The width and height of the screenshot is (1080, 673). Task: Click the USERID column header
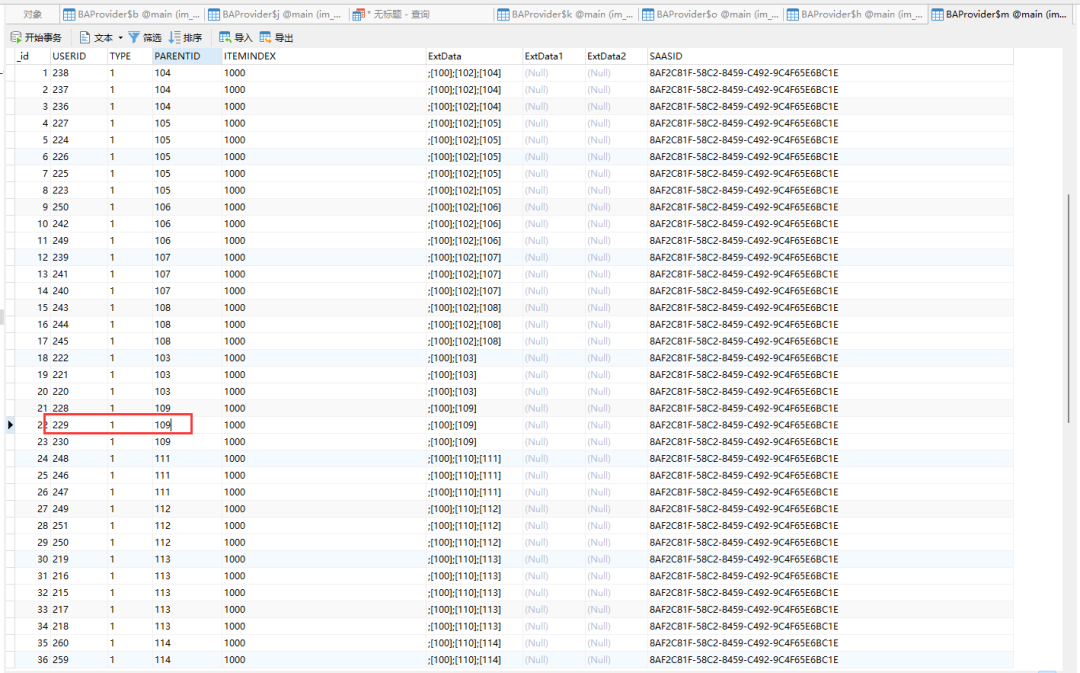[79, 56]
